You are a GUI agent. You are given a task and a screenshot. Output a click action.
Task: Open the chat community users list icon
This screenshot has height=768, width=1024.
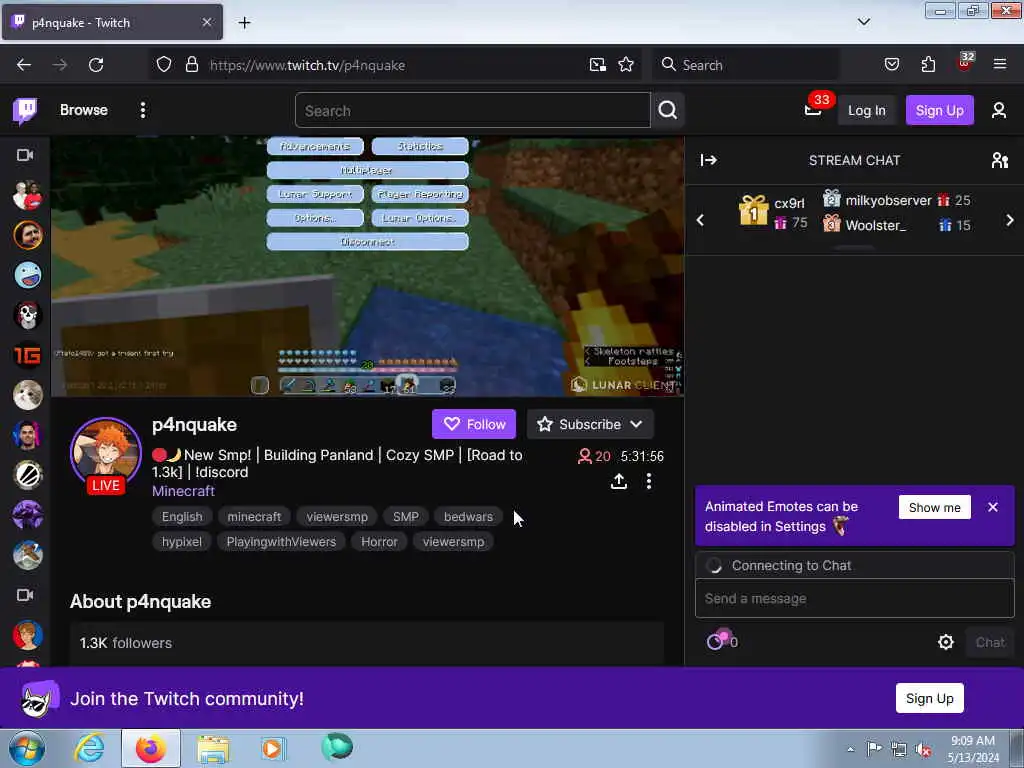tap(999, 160)
